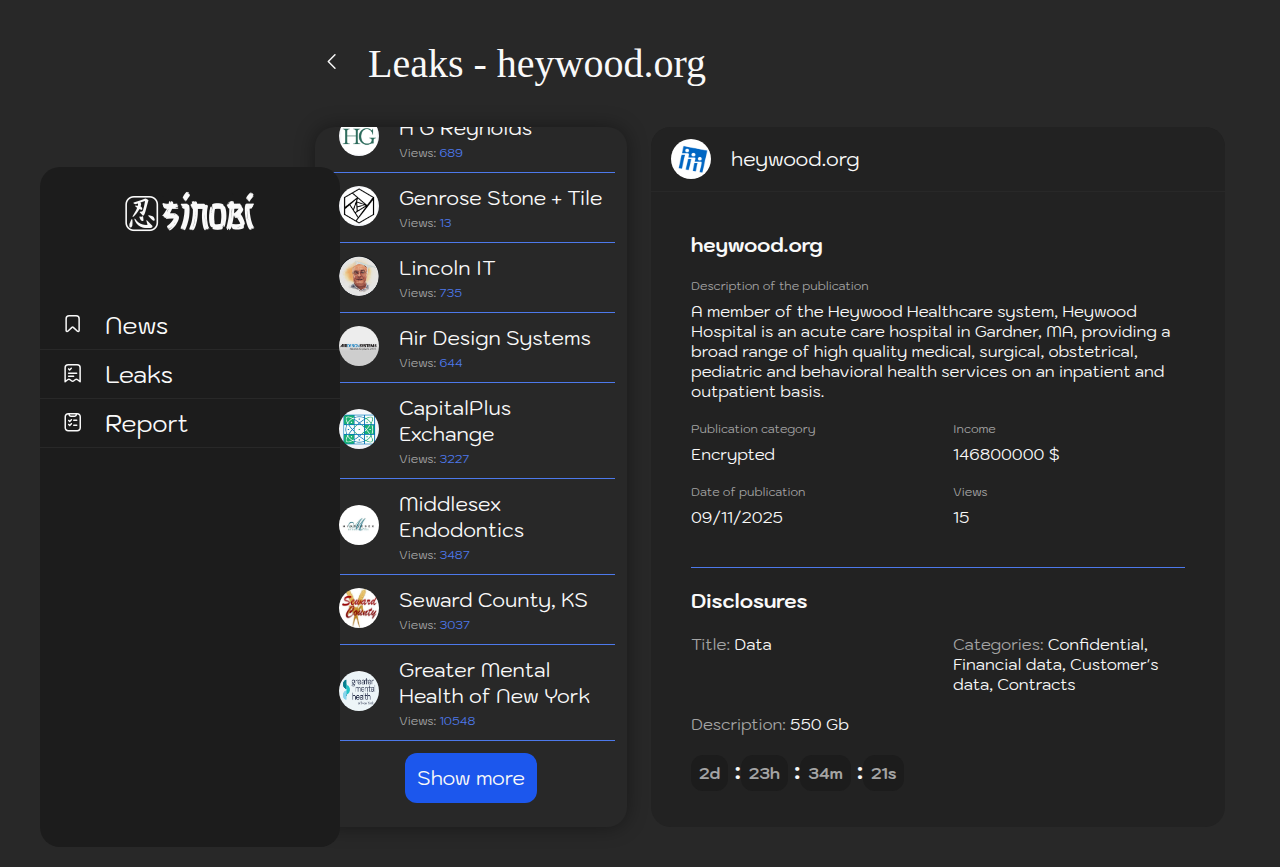
Task: Click the Greater Mental Health logo thumbnail
Action: pos(359,691)
